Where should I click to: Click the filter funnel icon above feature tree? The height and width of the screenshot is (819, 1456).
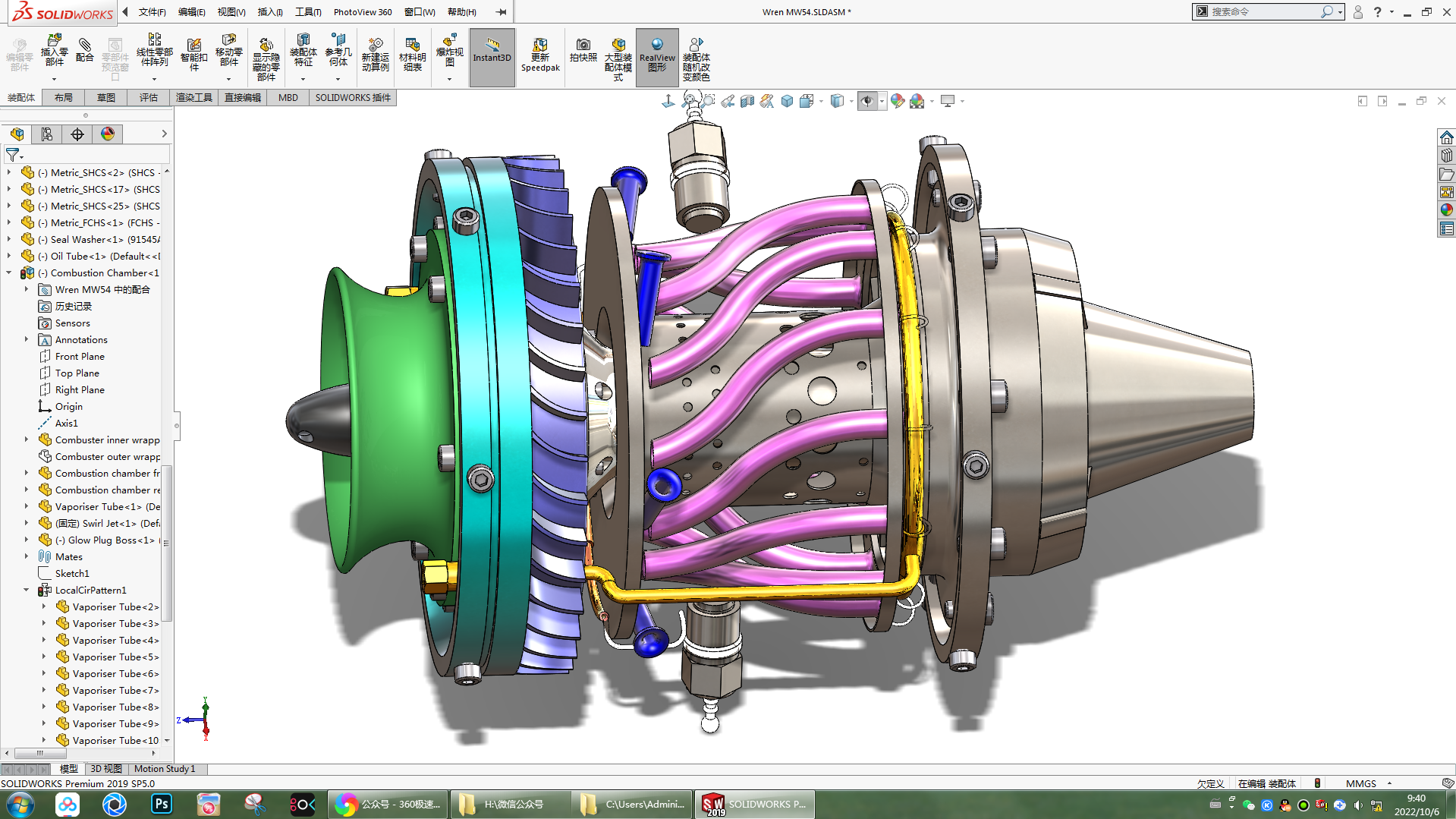point(13,155)
